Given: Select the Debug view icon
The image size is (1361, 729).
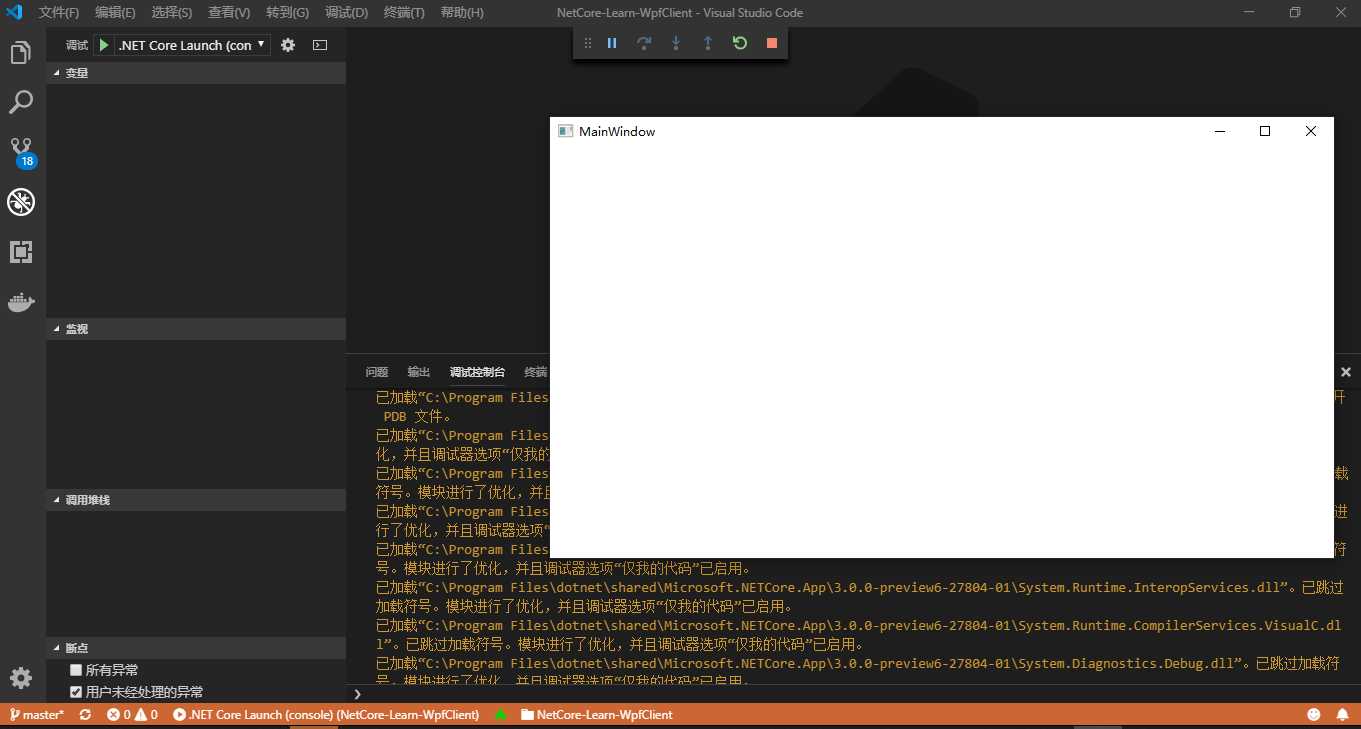Looking at the screenshot, I should coord(21,202).
